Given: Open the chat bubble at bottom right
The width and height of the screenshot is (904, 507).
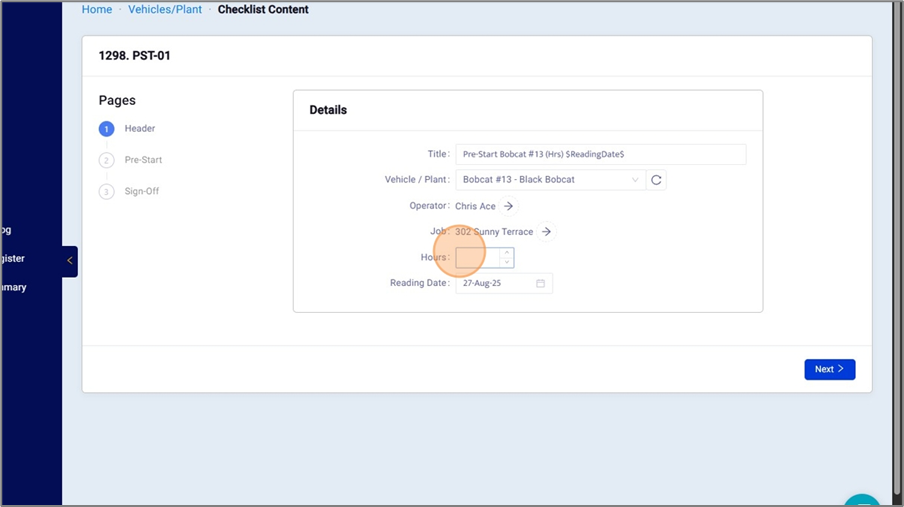Looking at the screenshot, I should (x=861, y=501).
